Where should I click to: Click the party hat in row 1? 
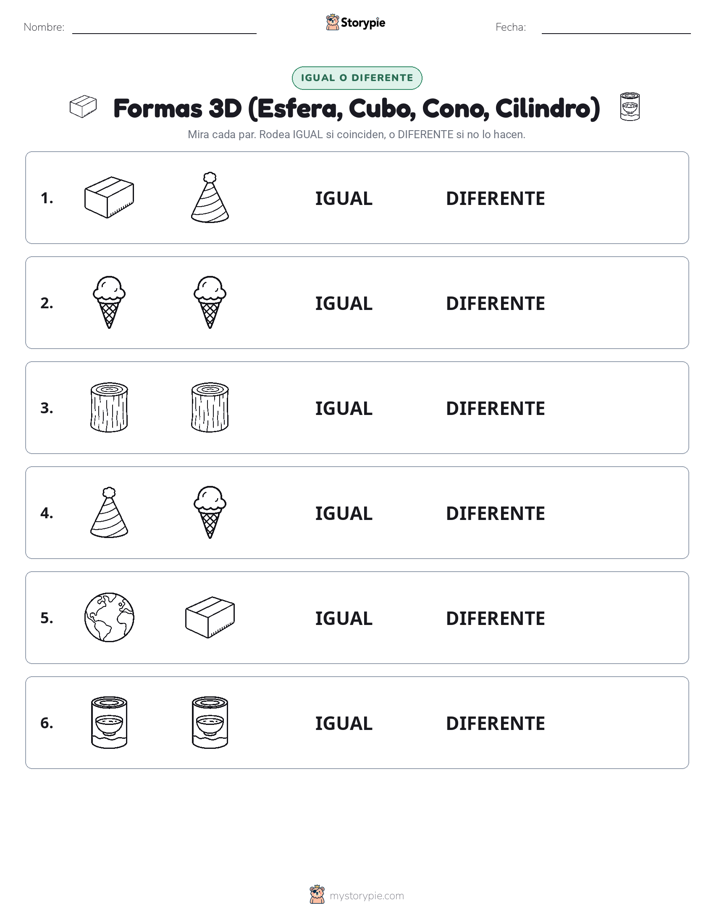[x=210, y=197]
